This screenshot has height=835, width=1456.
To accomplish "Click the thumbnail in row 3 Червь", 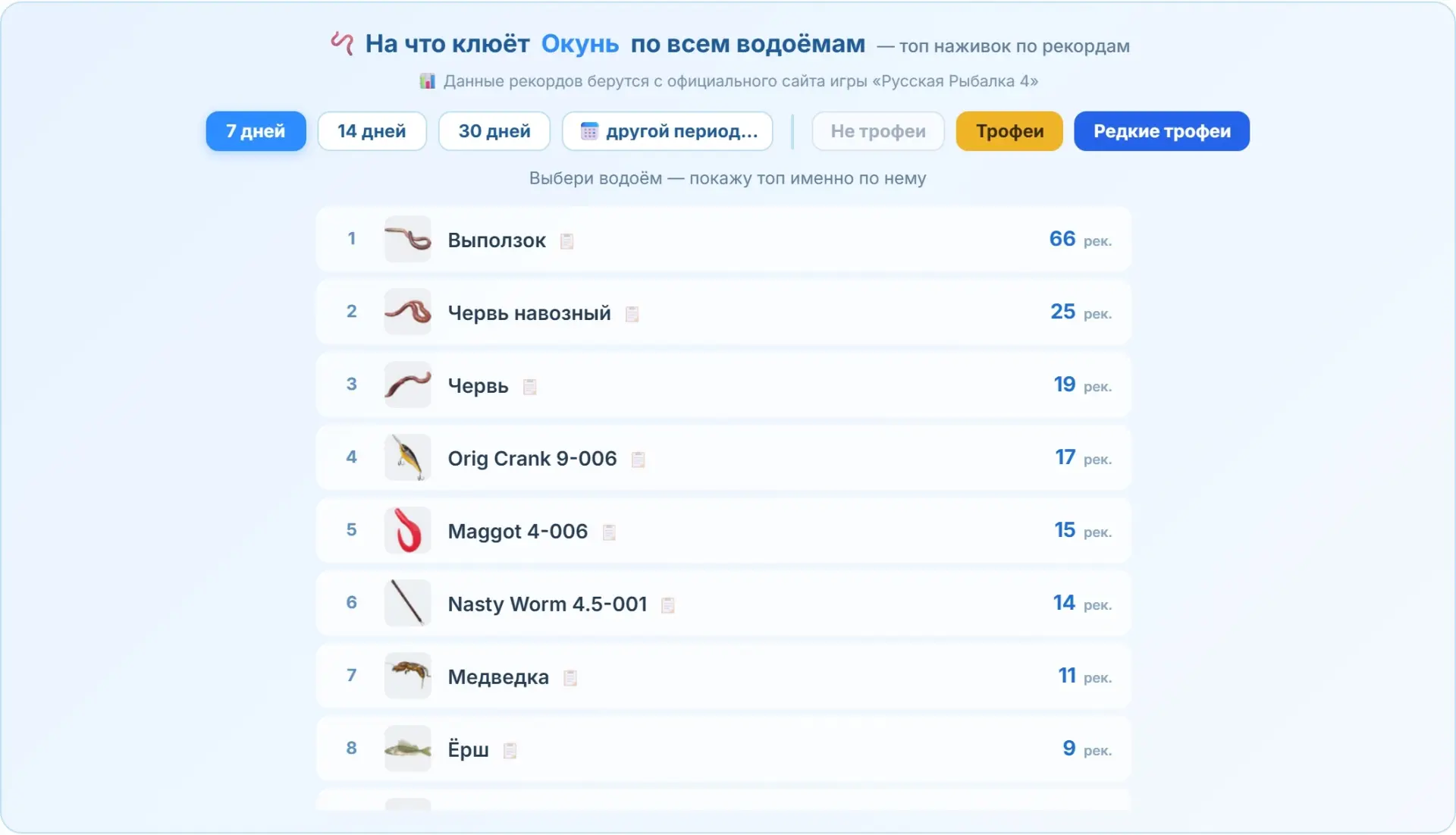I will [x=408, y=385].
